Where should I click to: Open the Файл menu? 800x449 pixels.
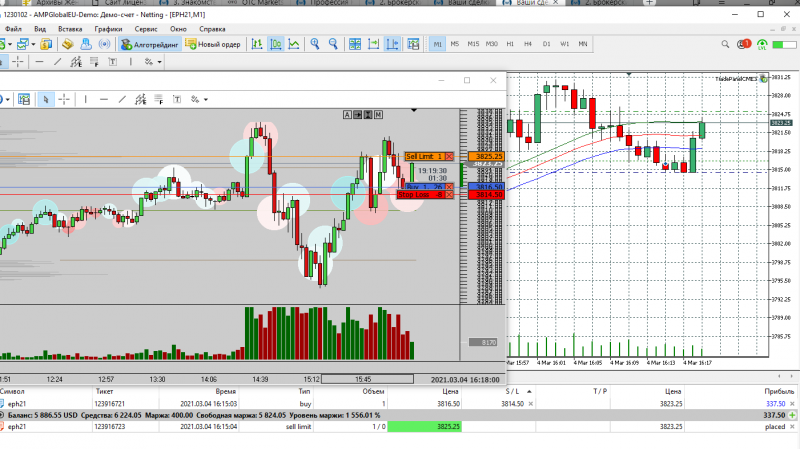(13, 29)
